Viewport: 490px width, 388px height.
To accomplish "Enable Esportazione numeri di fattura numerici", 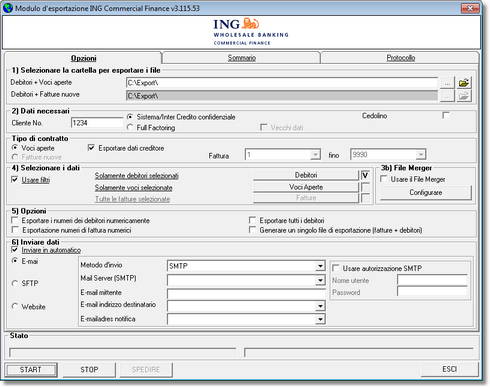I will pos(15,230).
